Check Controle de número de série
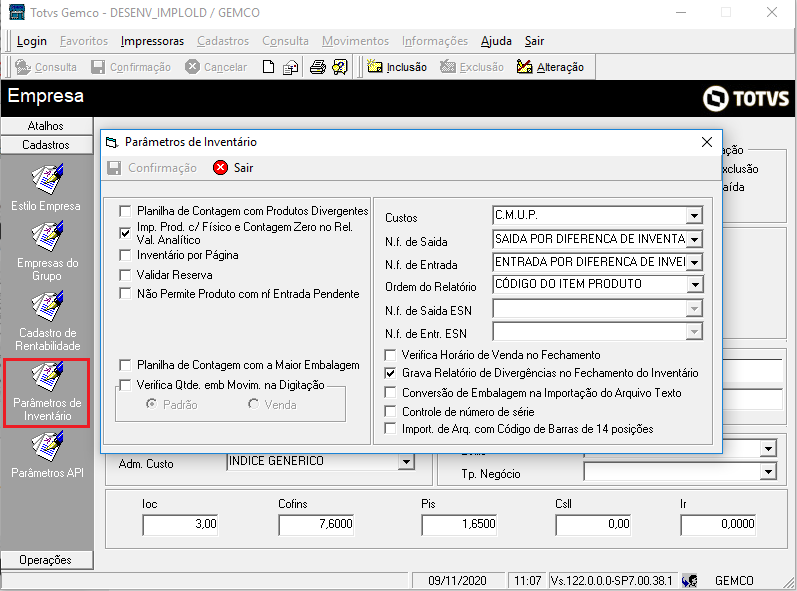The image size is (797, 591). point(390,411)
